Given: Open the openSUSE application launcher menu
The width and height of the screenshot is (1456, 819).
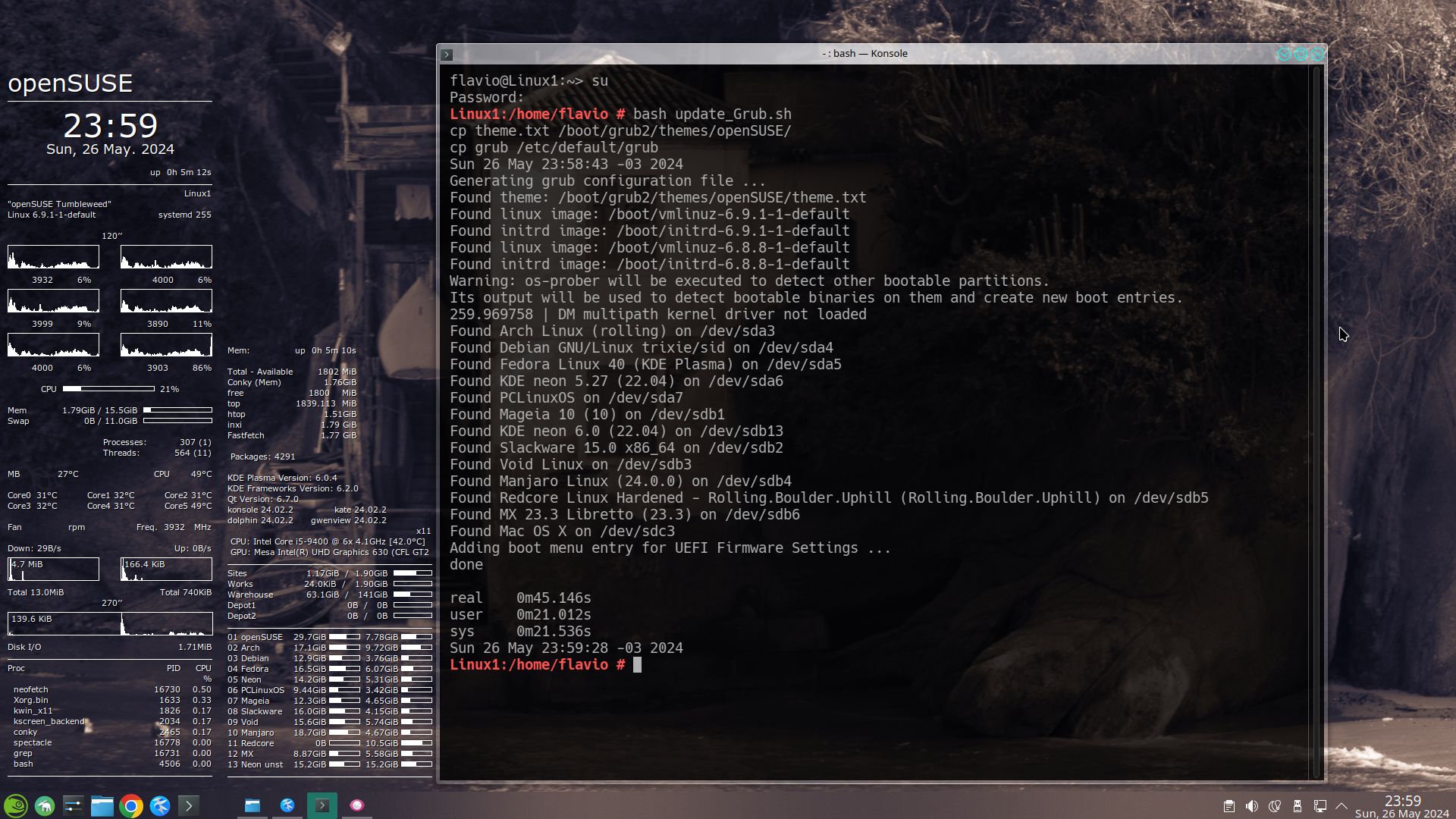Looking at the screenshot, I should click(x=16, y=805).
